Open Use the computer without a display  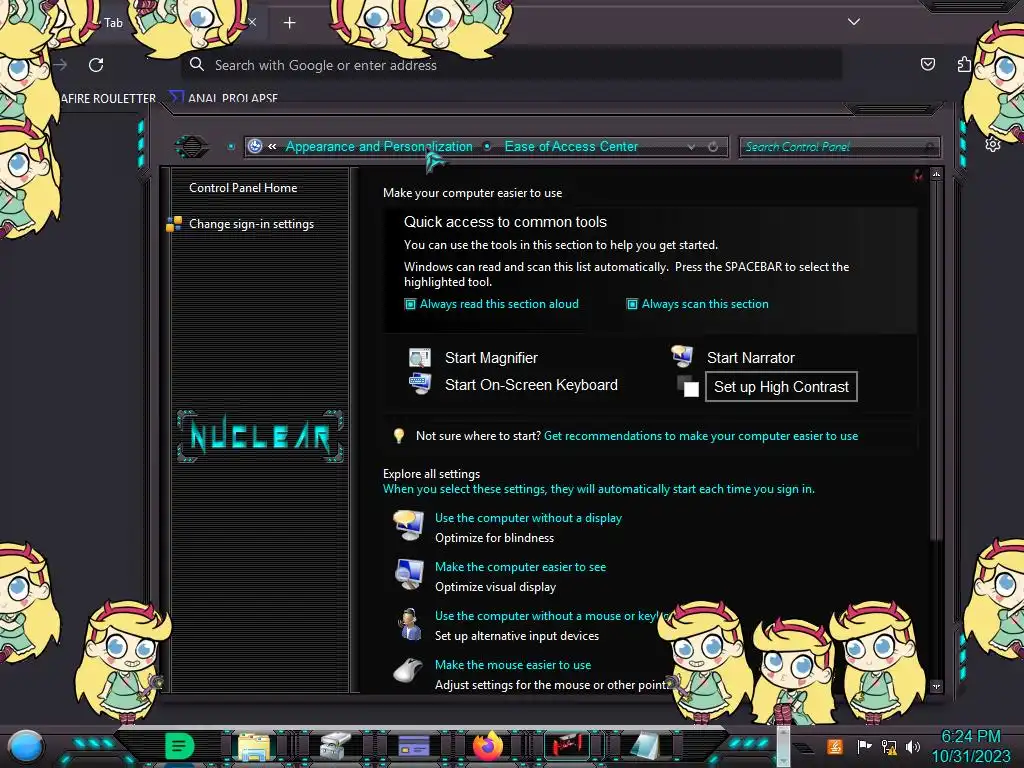(528, 518)
